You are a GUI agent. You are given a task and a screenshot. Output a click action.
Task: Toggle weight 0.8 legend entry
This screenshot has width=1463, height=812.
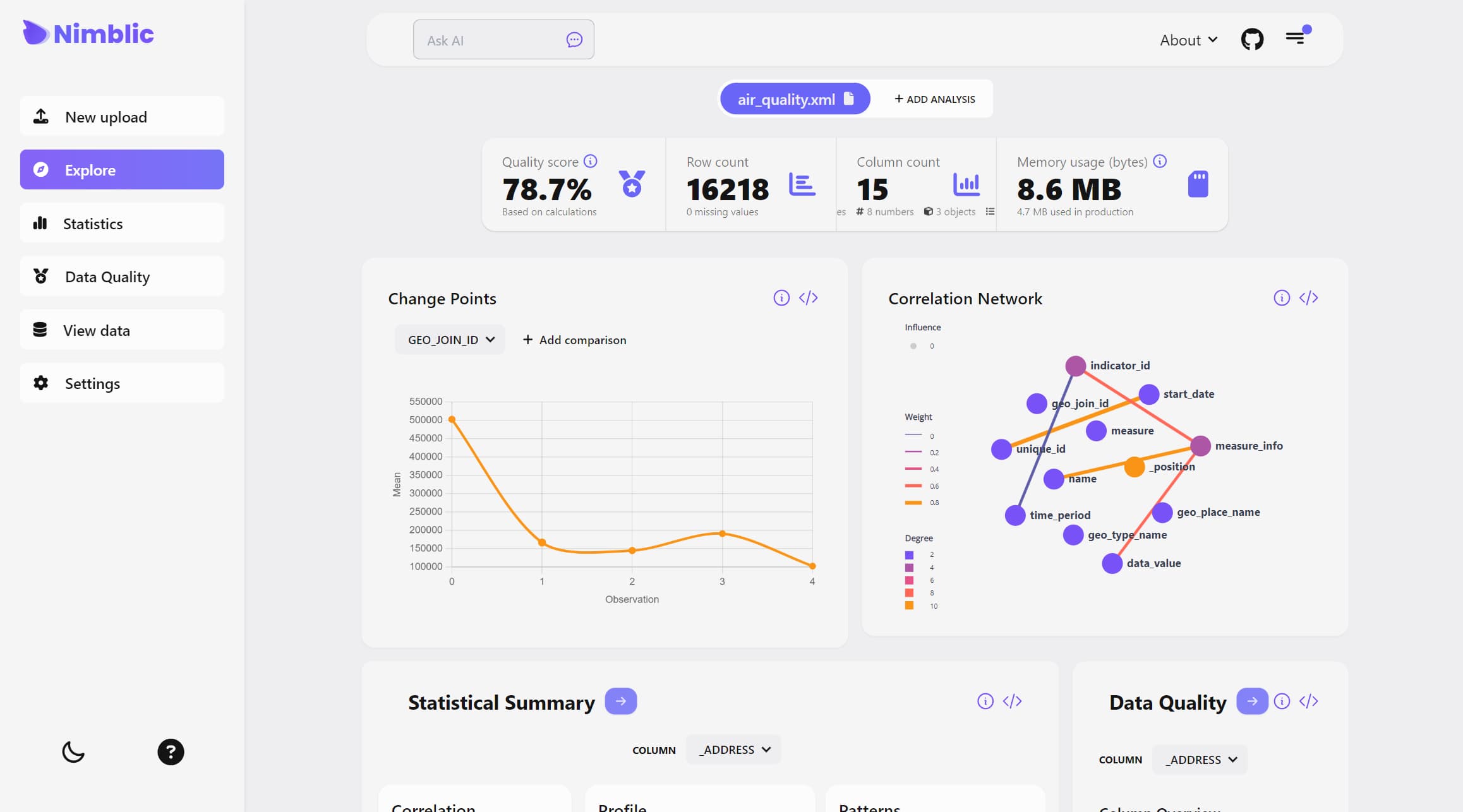[913, 503]
